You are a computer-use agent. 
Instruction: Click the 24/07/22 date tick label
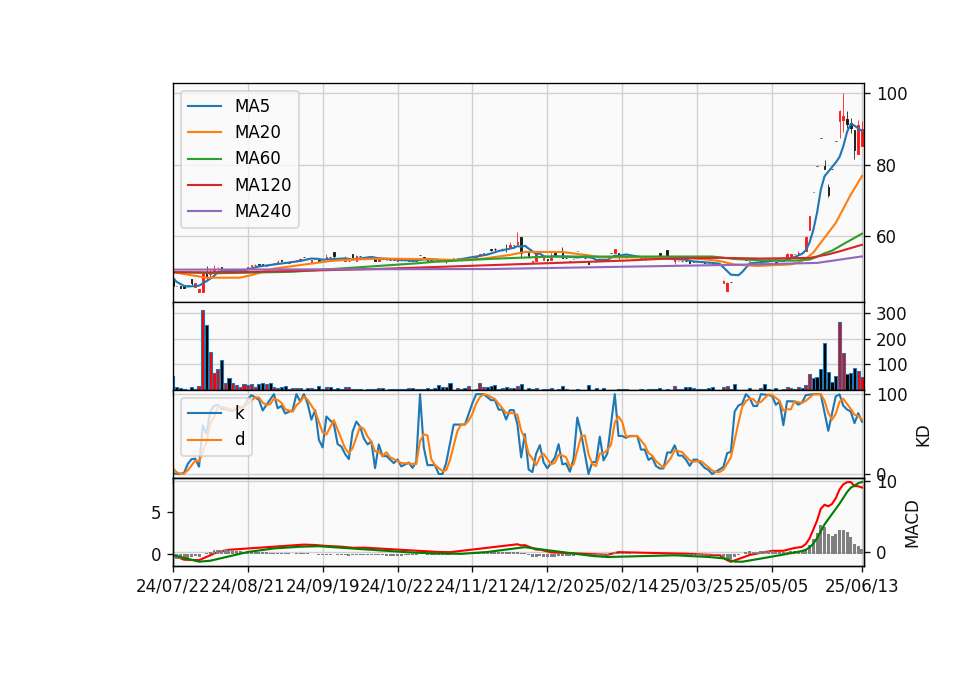point(173,586)
